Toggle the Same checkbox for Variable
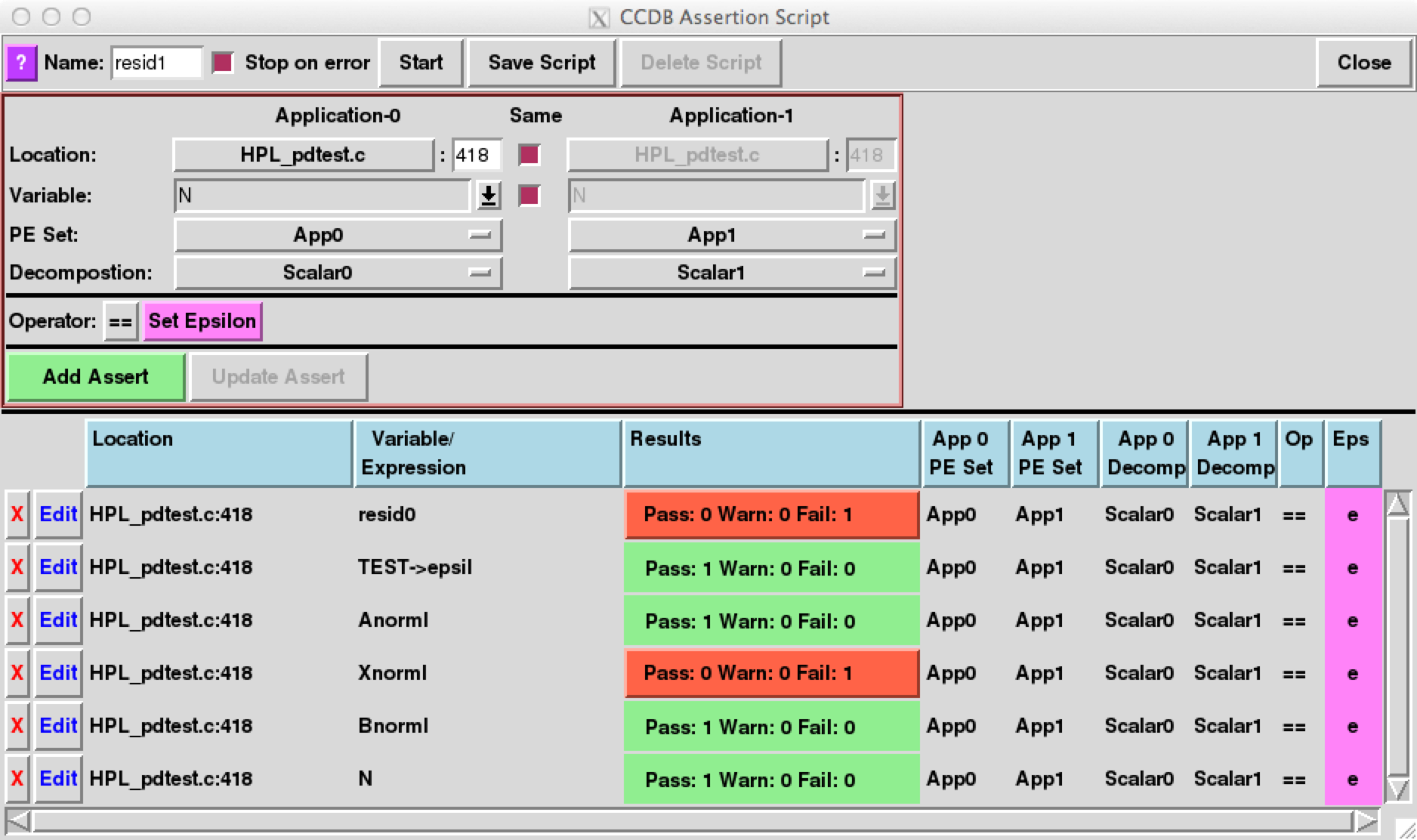Screen dimensions: 1417x840 pos(529,196)
